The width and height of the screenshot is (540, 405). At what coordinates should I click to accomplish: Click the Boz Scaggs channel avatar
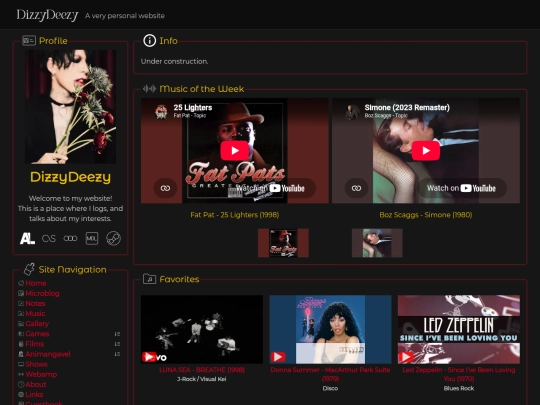pos(352,112)
